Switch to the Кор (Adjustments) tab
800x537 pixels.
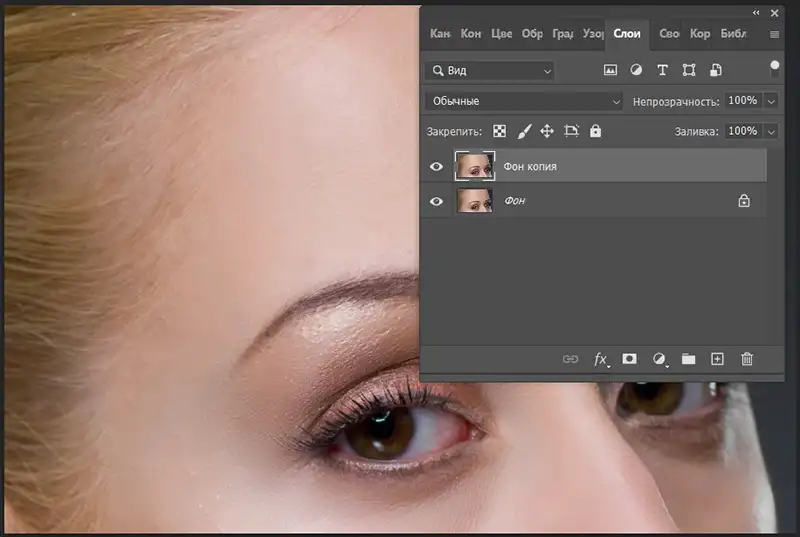pos(699,34)
